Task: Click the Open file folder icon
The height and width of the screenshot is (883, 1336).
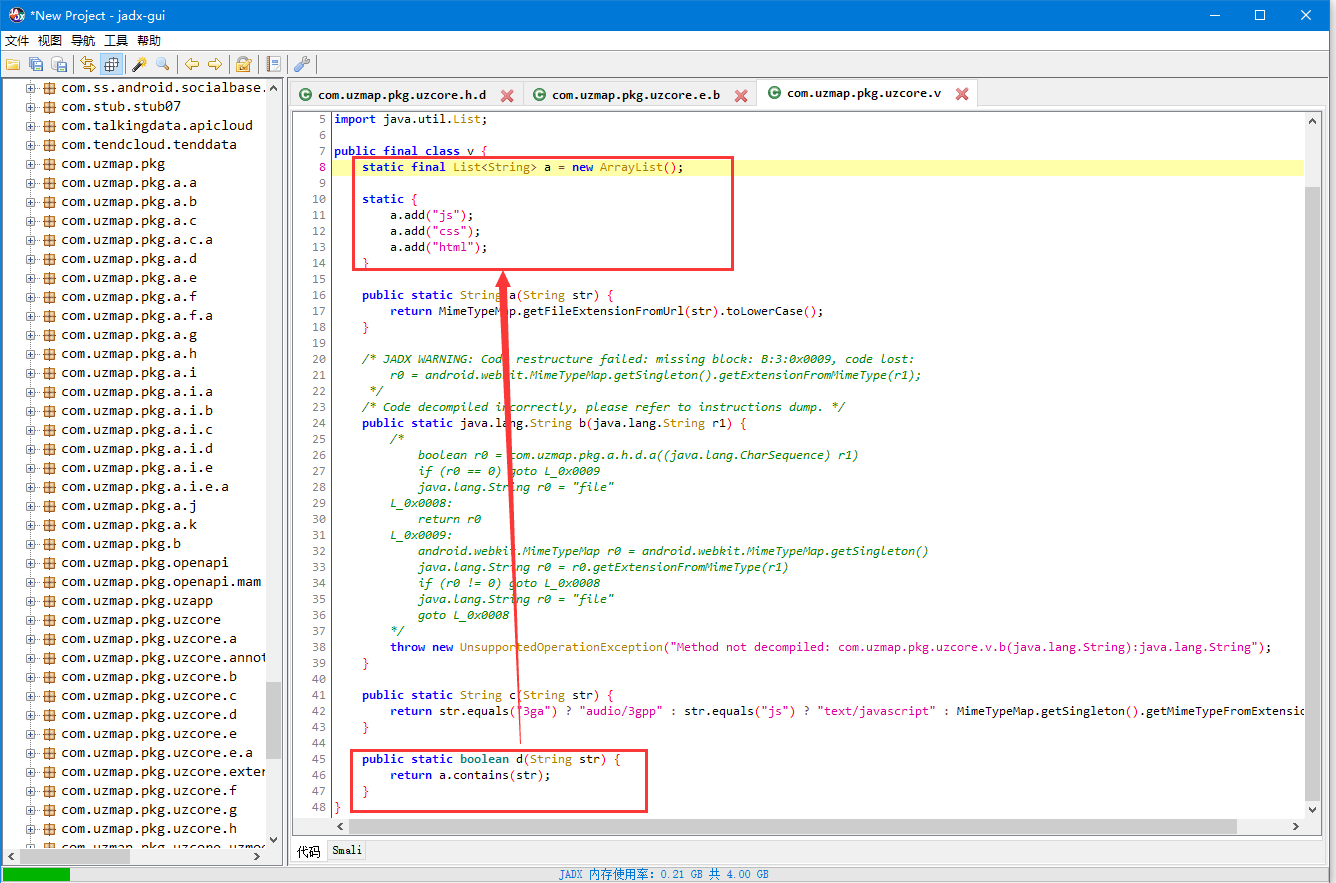Action: coord(13,65)
